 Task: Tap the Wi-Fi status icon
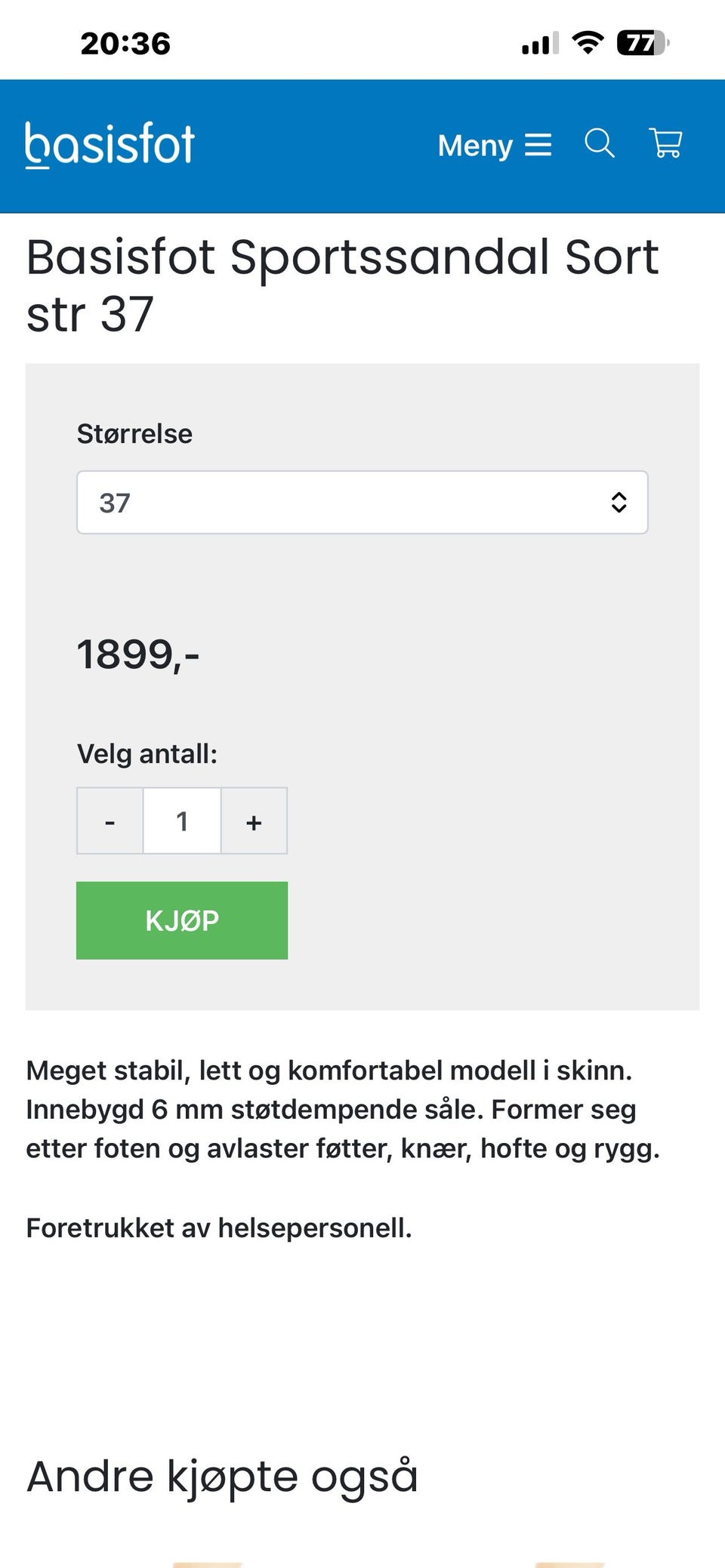588,43
